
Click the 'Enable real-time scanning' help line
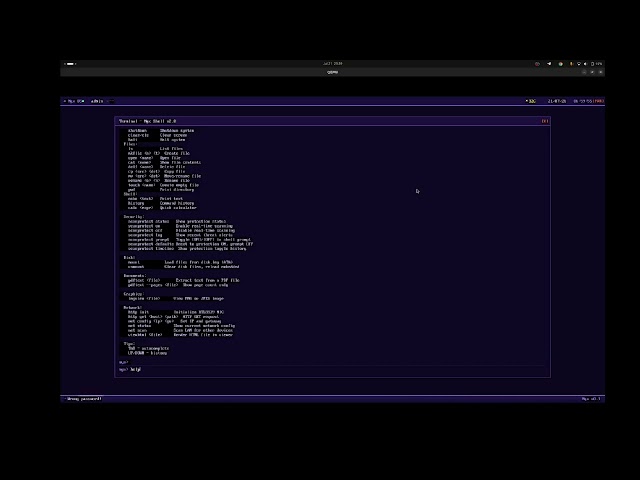tap(180, 226)
